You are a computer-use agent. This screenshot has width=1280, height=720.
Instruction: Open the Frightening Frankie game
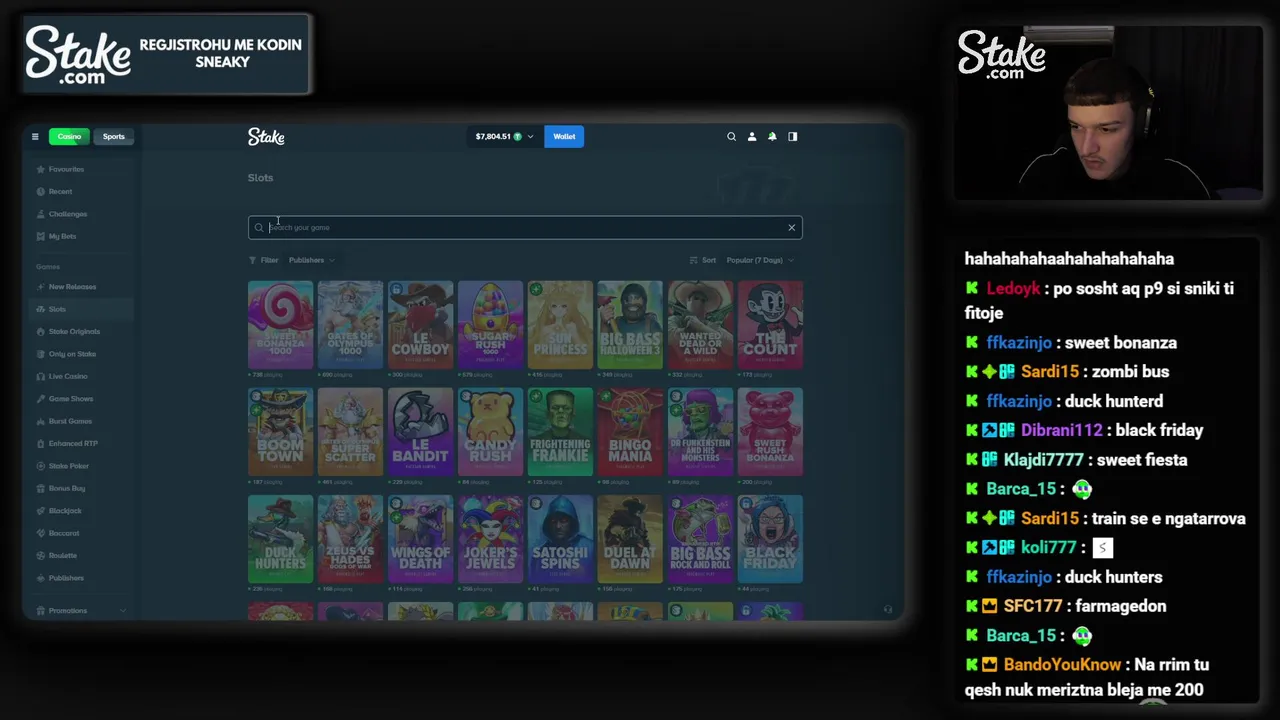pyautogui.click(x=560, y=432)
